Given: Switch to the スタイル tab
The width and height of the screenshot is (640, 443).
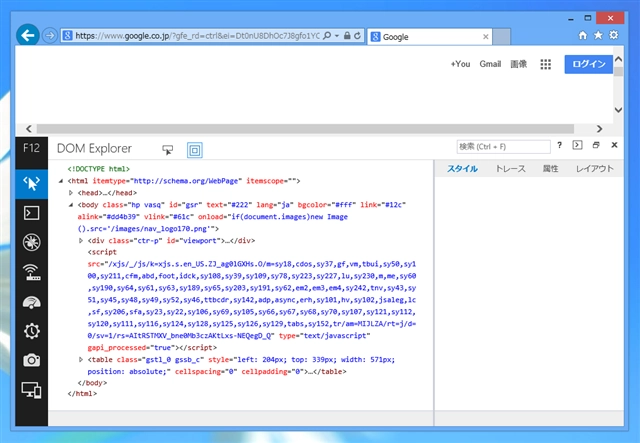Looking at the screenshot, I should (x=462, y=169).
